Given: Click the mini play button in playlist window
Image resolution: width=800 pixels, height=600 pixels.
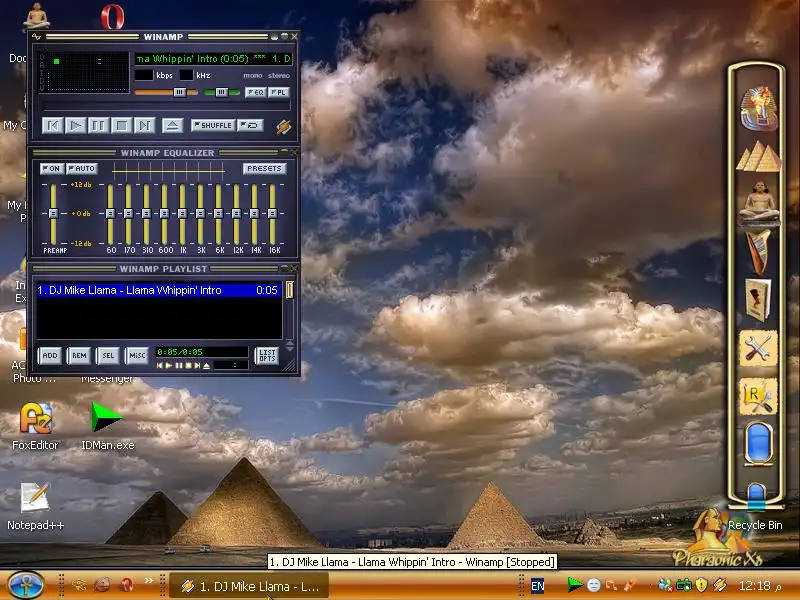Looking at the screenshot, I should 169,365.
